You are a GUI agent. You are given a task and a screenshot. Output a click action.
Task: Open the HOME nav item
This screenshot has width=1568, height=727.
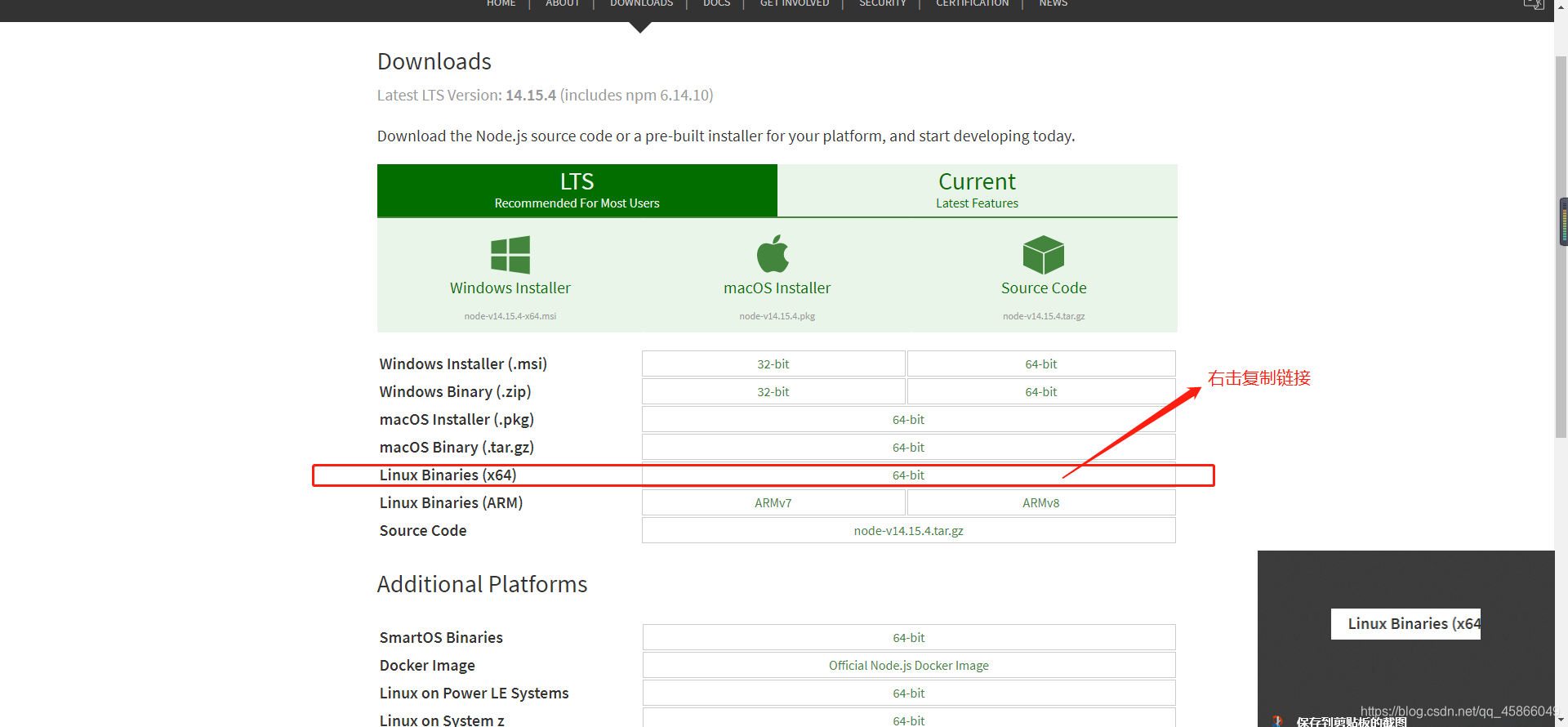pyautogui.click(x=501, y=4)
